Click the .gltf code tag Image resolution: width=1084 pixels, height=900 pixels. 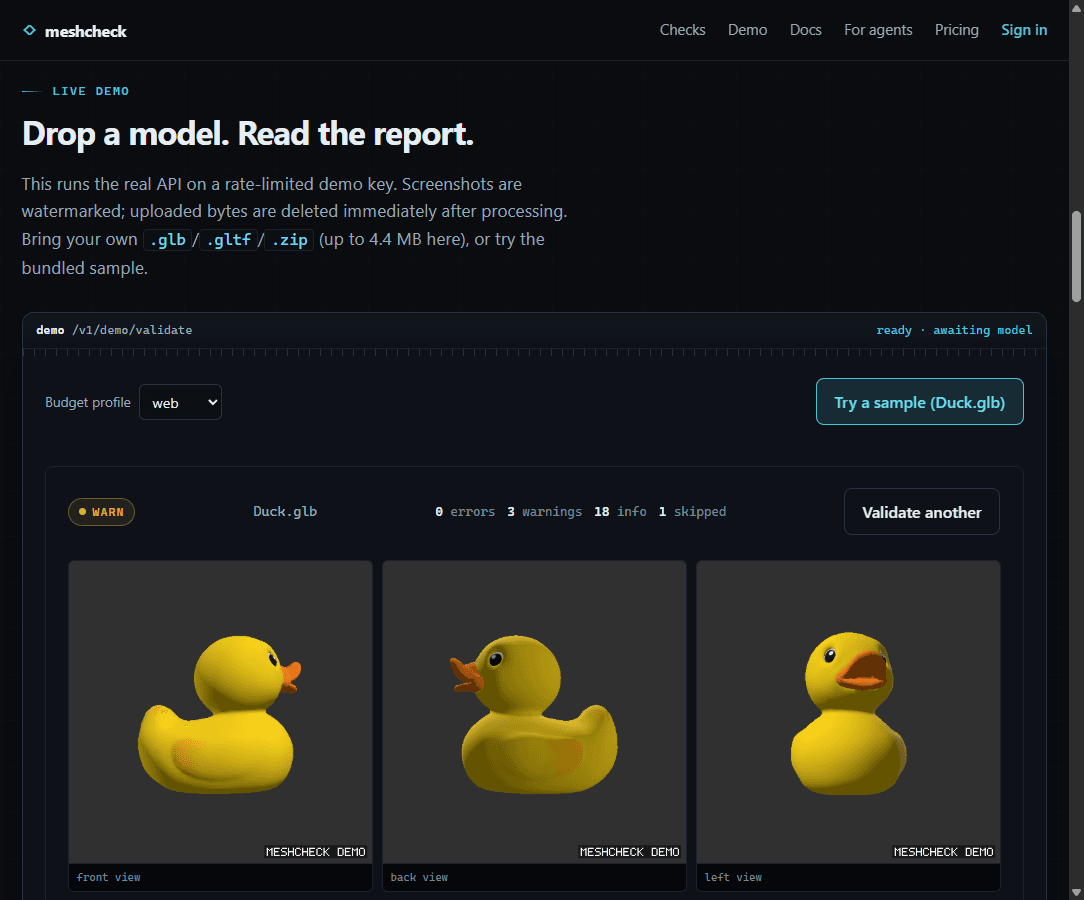point(228,240)
